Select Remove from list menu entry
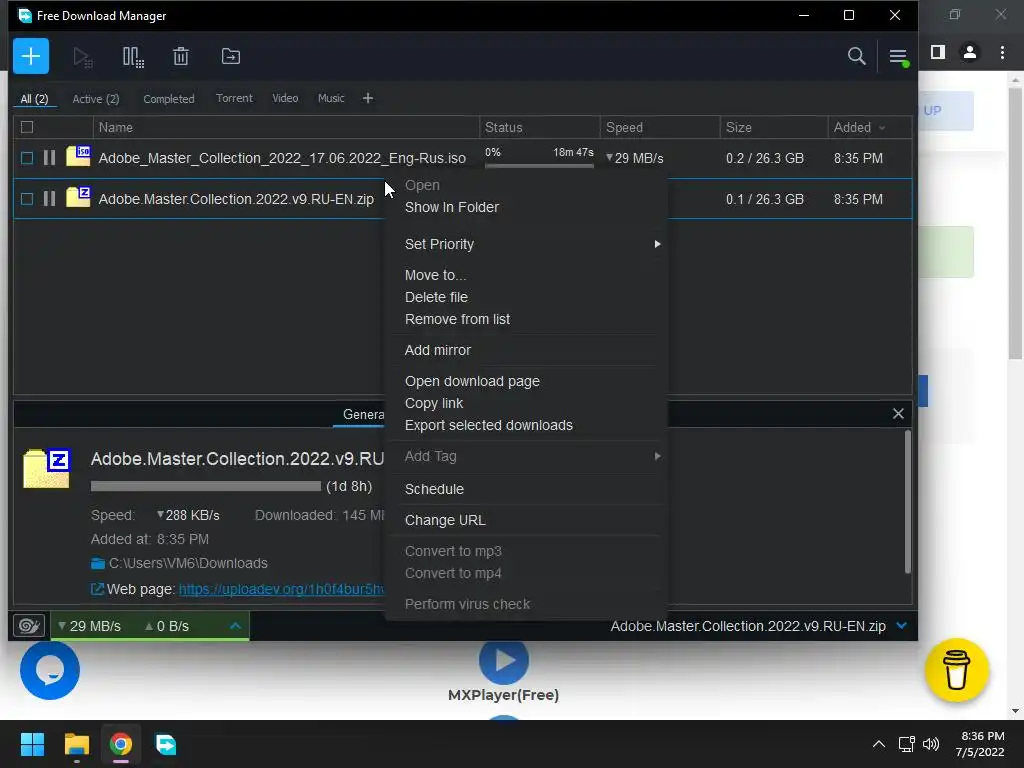The image size is (1024, 768). [x=457, y=319]
